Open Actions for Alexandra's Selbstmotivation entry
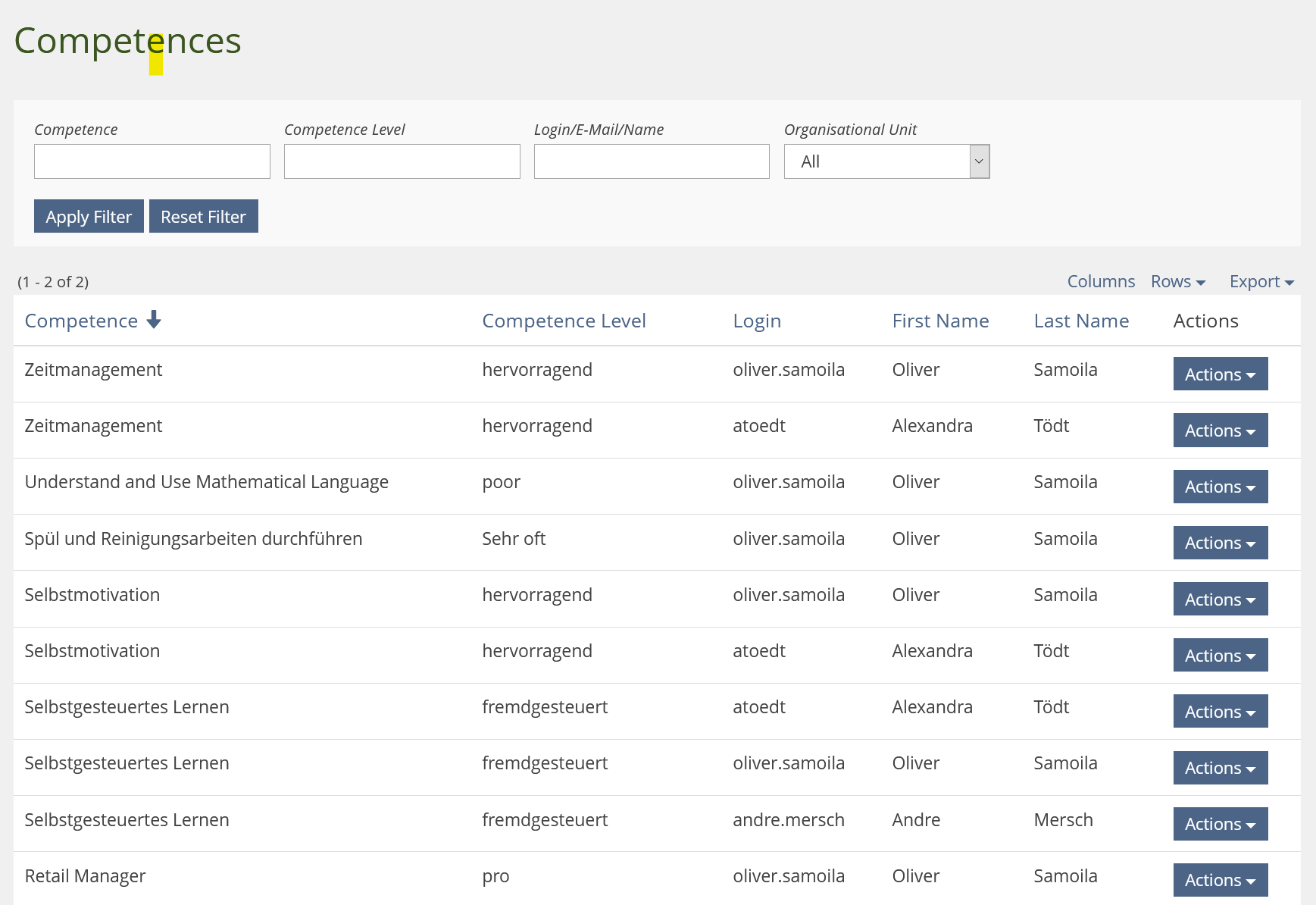This screenshot has width=1316, height=905. 1220,656
